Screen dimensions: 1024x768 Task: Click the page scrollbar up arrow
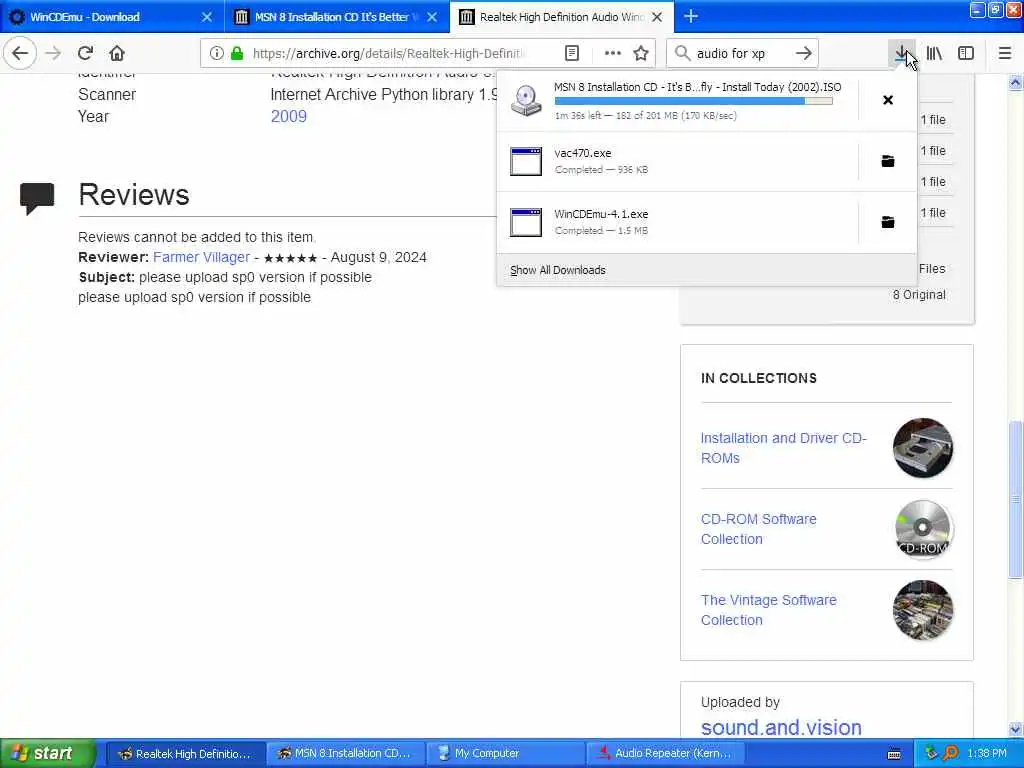point(1016,82)
